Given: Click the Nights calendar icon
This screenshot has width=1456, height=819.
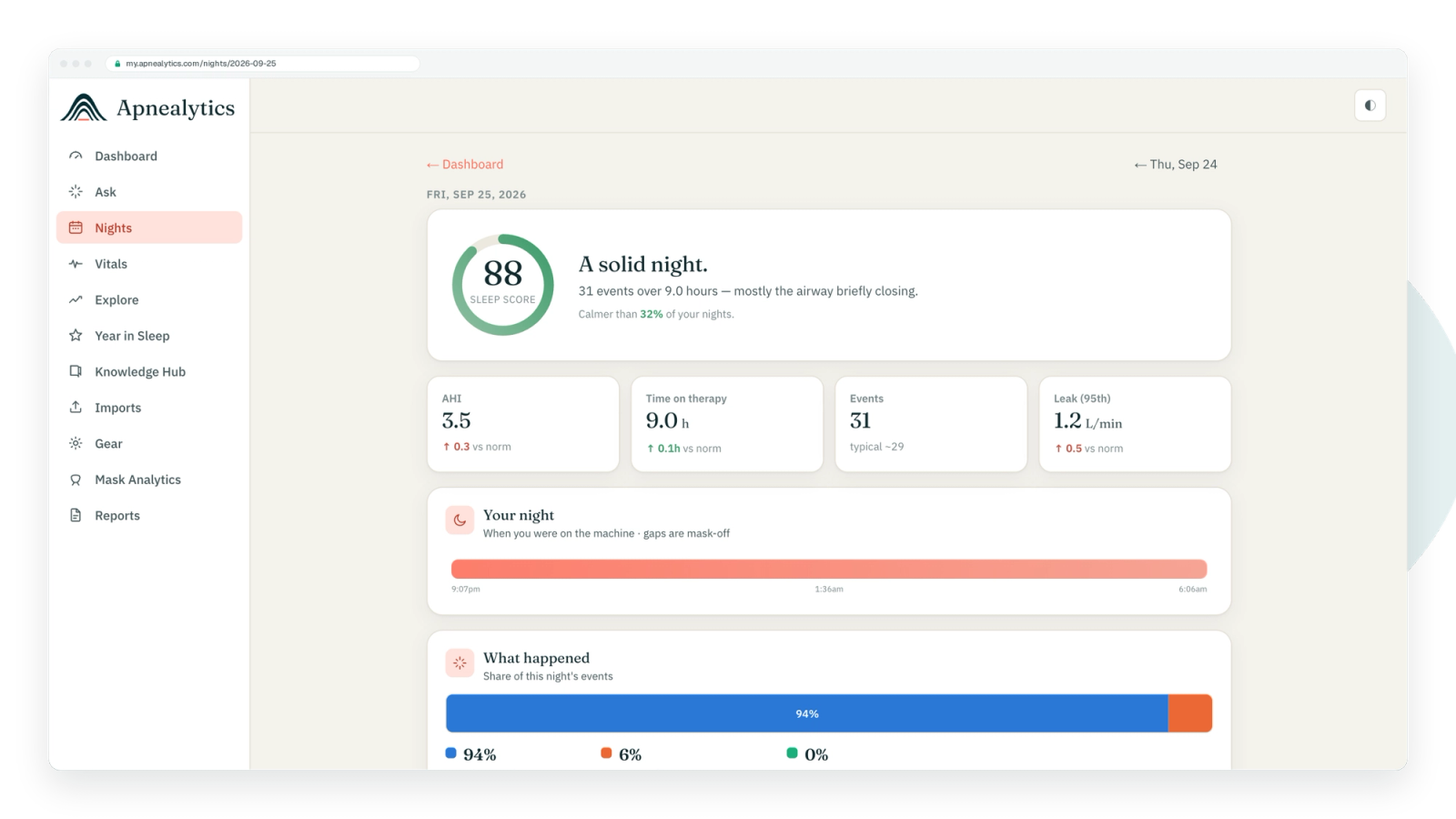Looking at the screenshot, I should pos(76,227).
